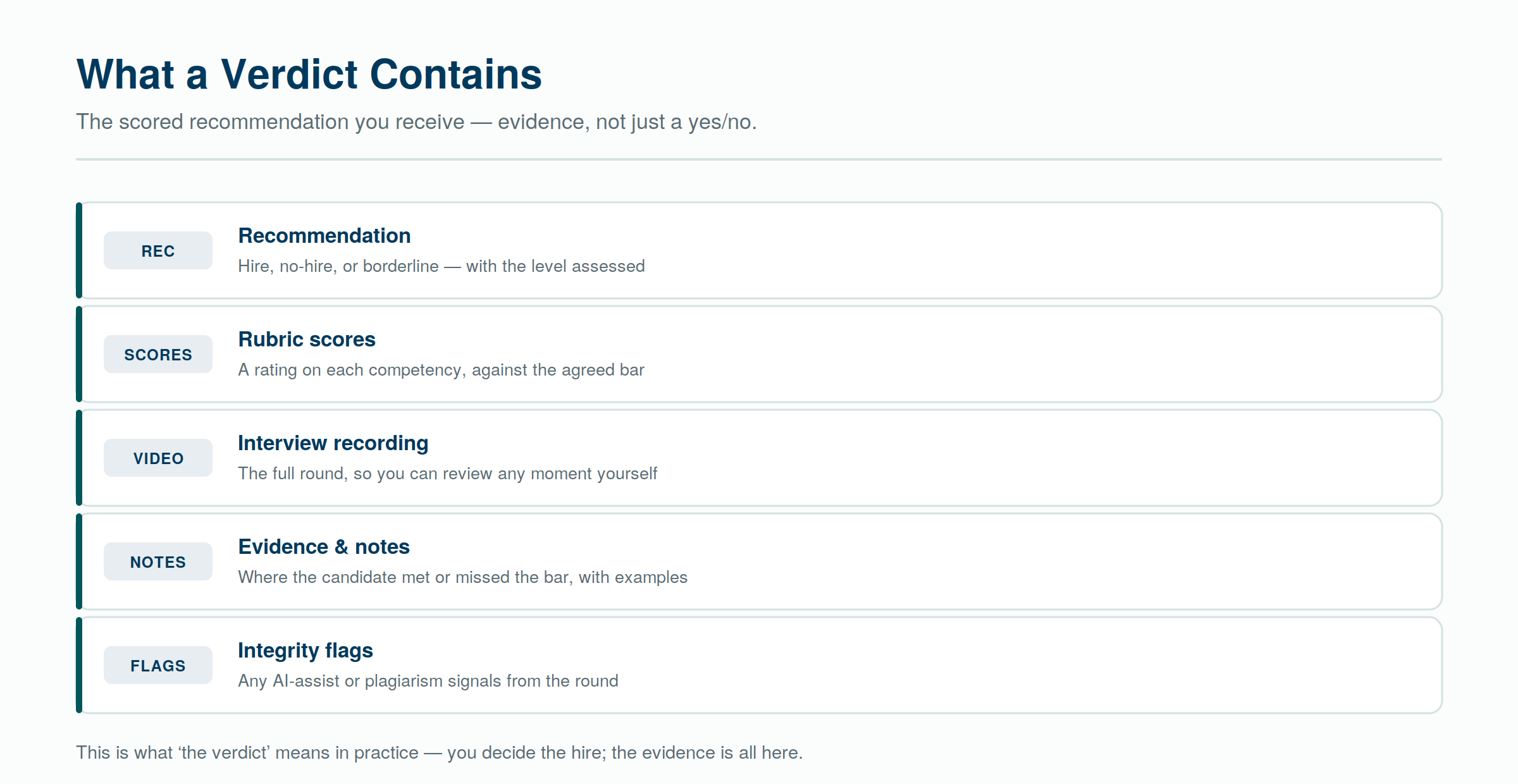Click the NOTES badge
Screen dimensions: 1518x784
pyautogui.click(x=158, y=561)
